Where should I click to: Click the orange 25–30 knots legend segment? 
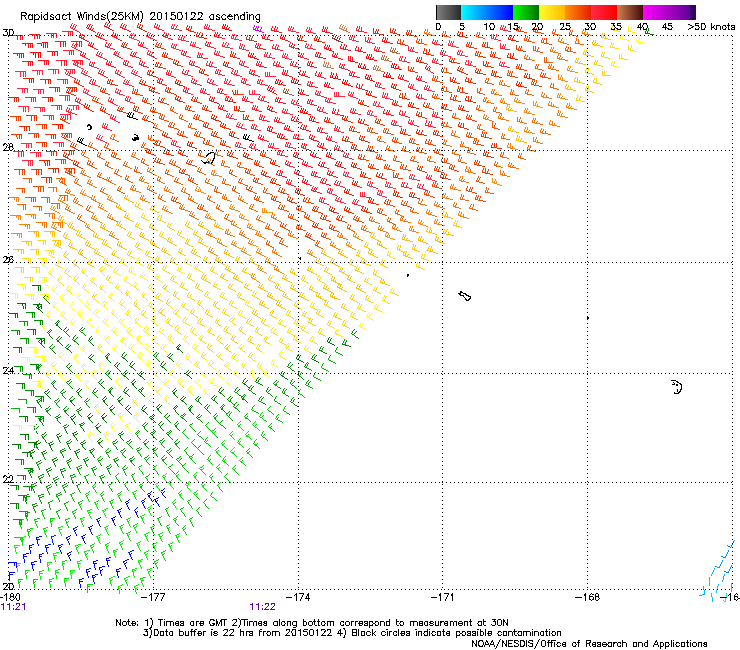(578, 12)
